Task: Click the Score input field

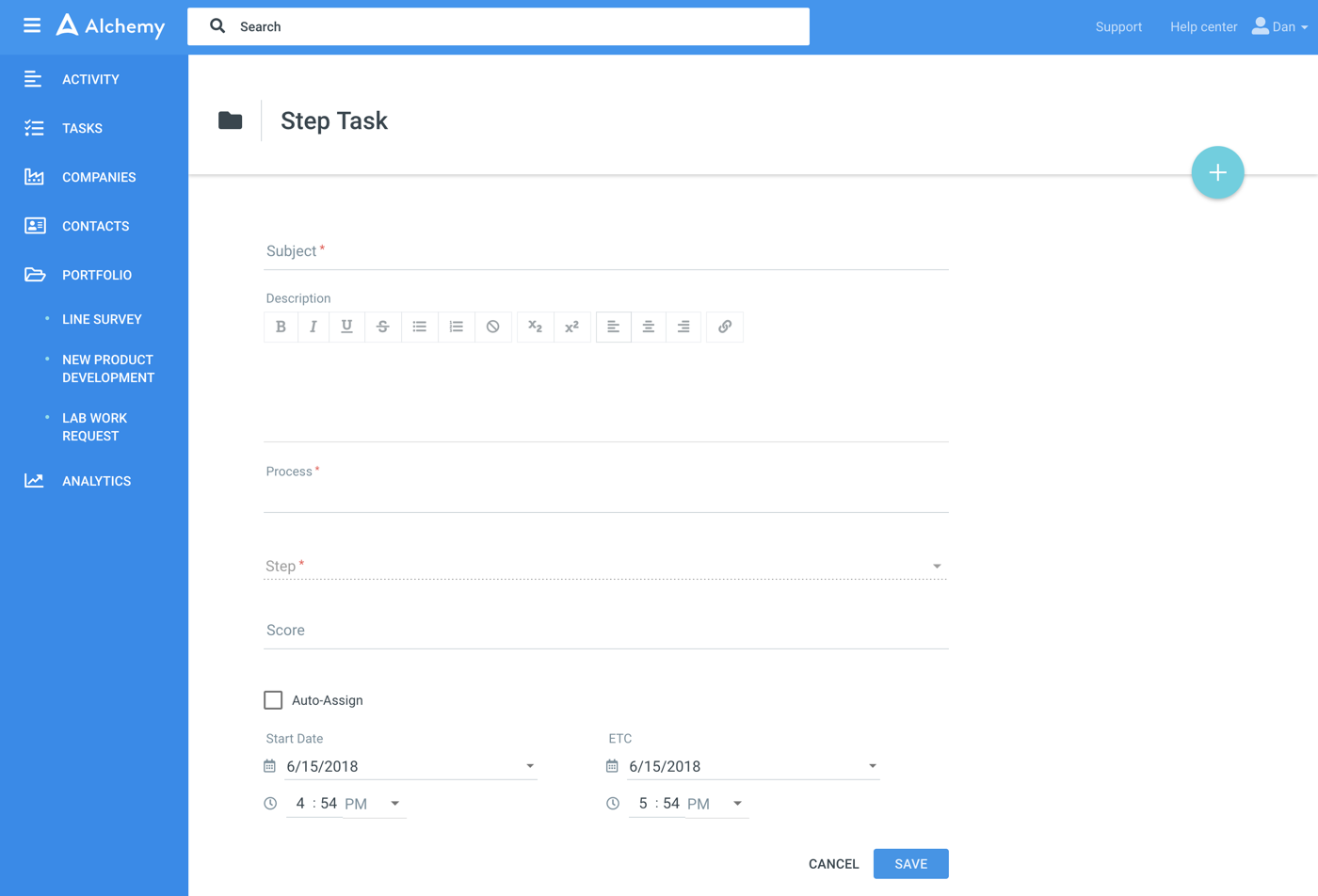Action: (606, 631)
